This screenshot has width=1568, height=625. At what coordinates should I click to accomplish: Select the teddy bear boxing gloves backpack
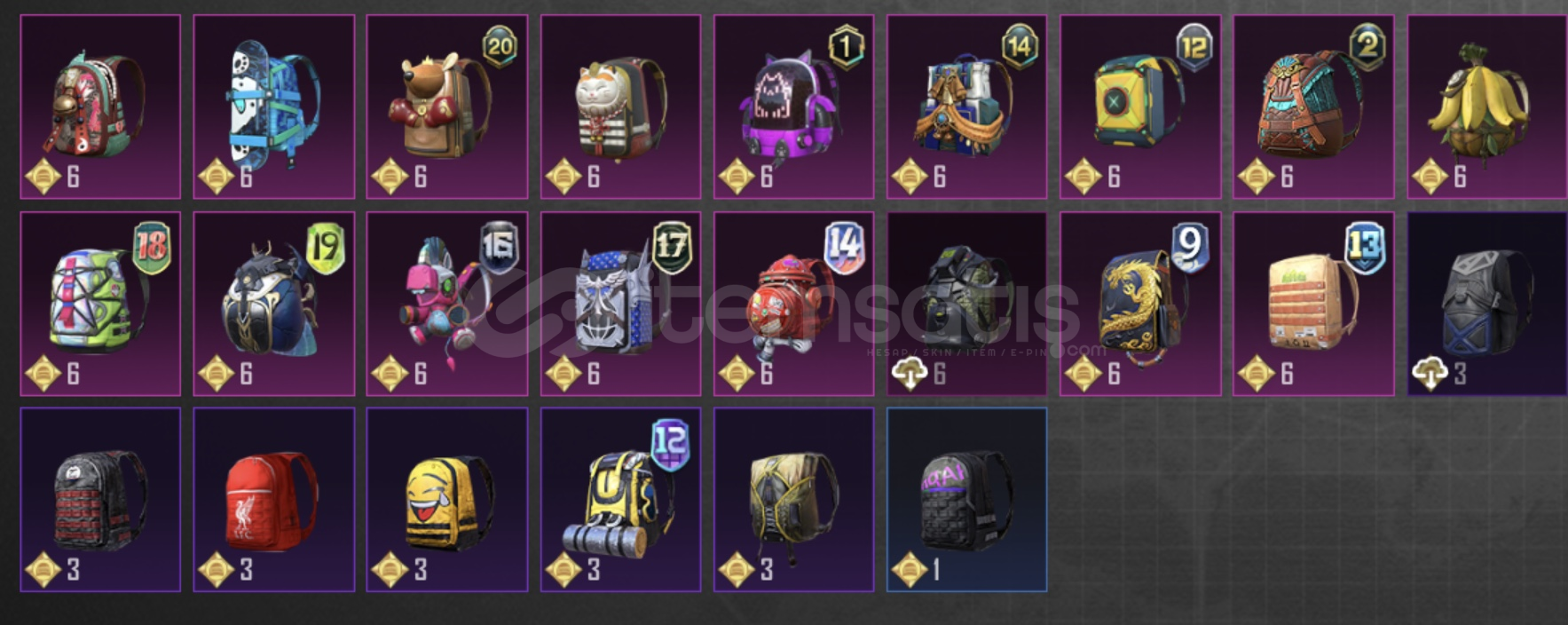point(447,107)
